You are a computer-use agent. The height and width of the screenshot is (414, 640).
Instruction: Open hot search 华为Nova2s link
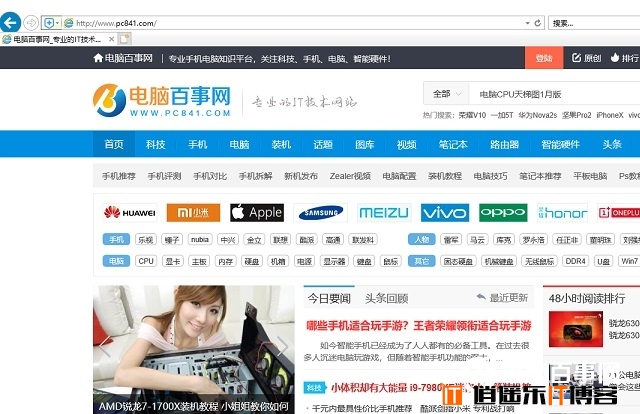[538, 116]
